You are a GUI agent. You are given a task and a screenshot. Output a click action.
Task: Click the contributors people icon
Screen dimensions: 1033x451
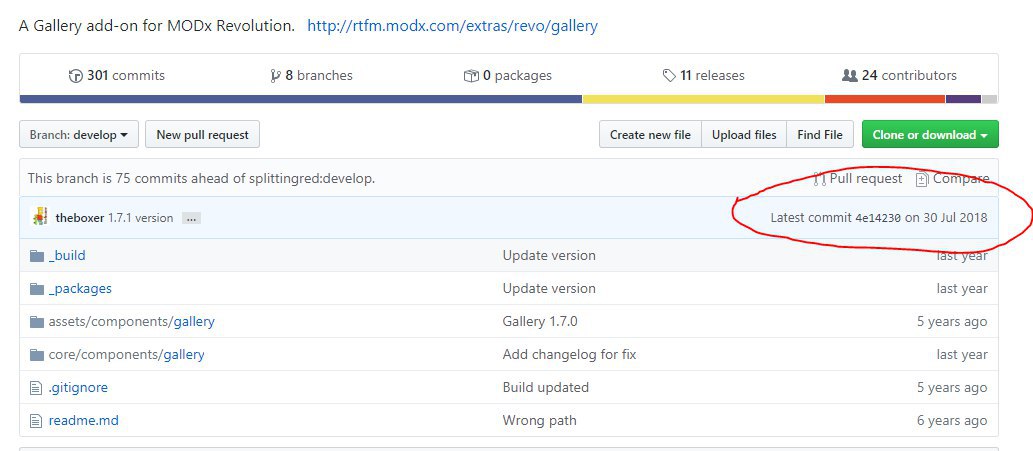(850, 76)
